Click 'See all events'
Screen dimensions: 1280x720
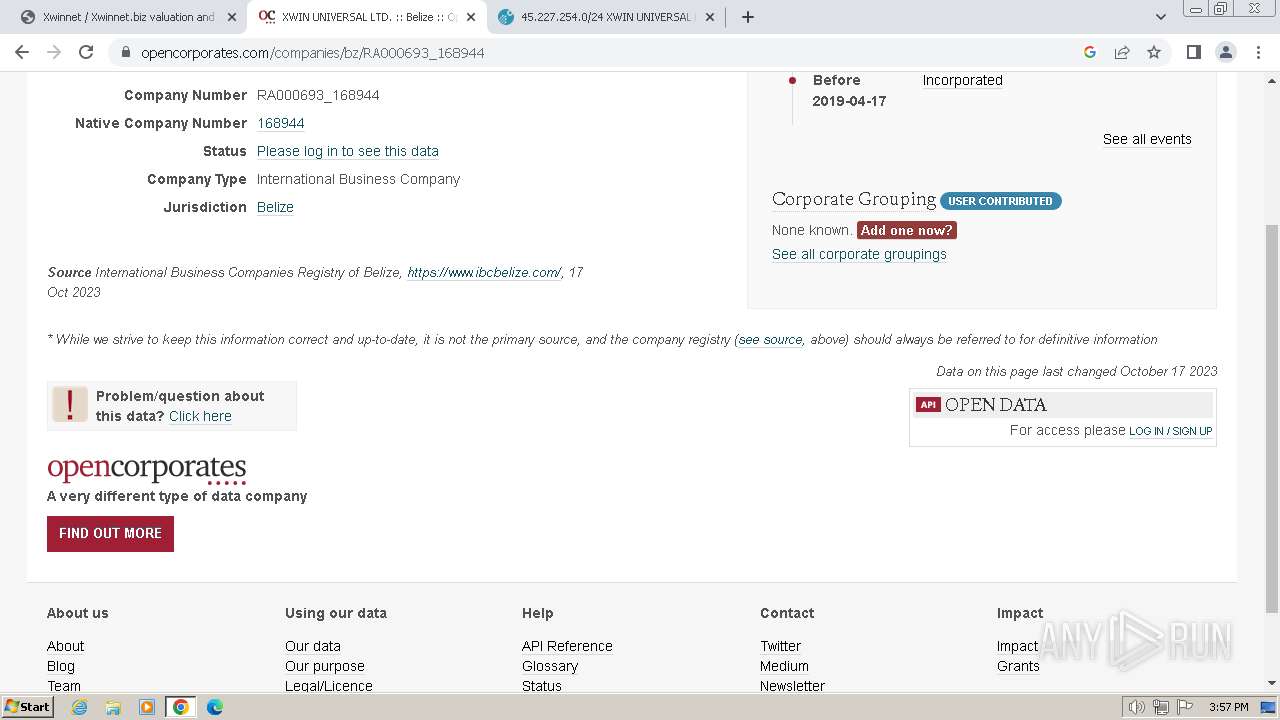(x=1147, y=139)
